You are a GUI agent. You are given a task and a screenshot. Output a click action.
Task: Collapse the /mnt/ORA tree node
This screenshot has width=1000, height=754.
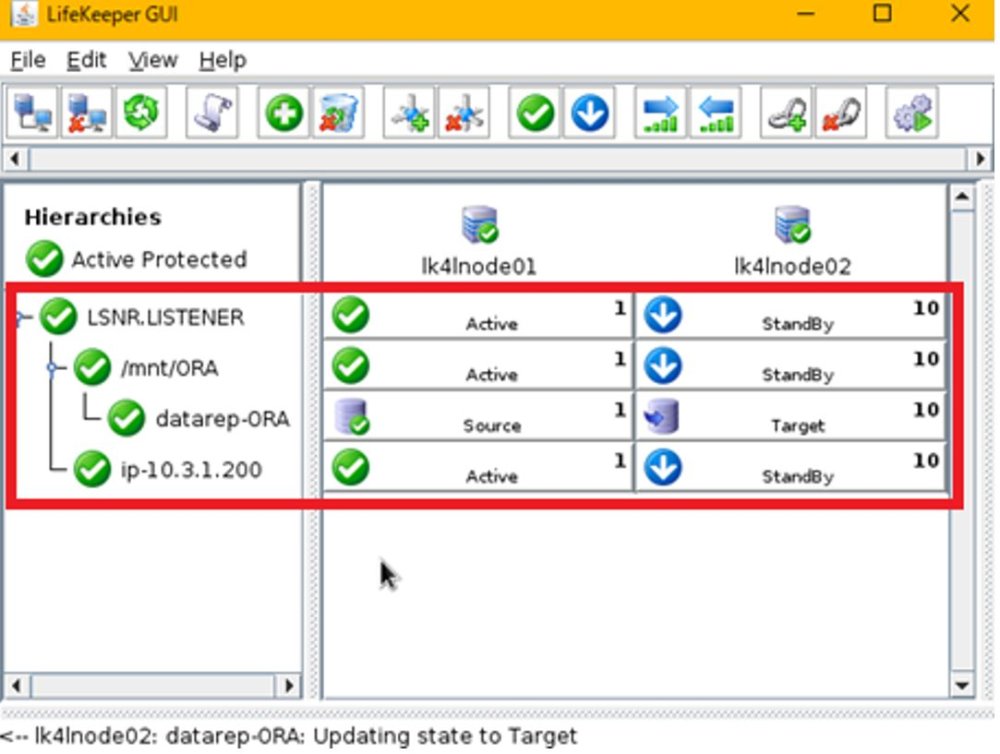(x=52, y=367)
